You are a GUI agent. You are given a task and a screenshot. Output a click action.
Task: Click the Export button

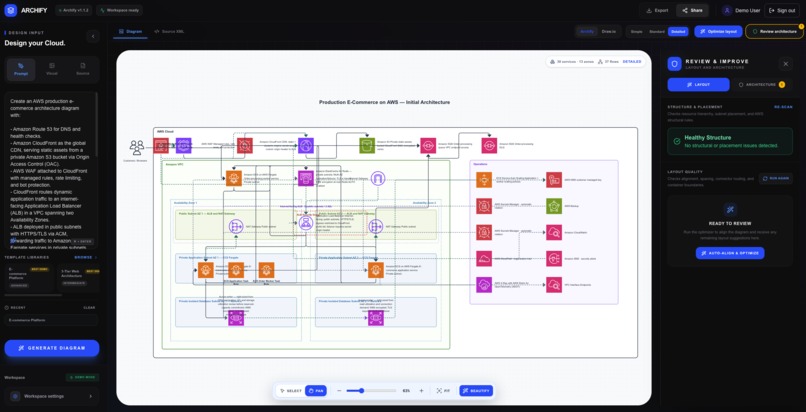click(x=657, y=10)
